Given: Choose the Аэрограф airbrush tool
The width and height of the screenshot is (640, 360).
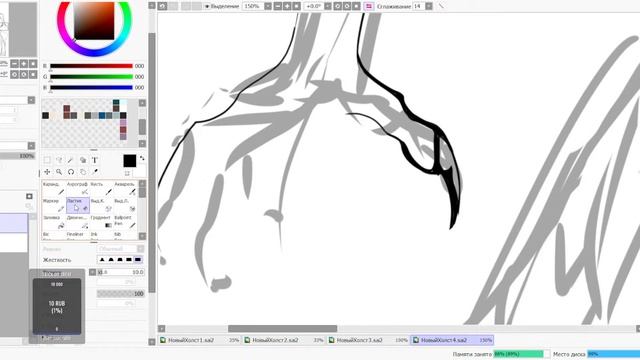Looking at the screenshot, I should coord(78,189).
